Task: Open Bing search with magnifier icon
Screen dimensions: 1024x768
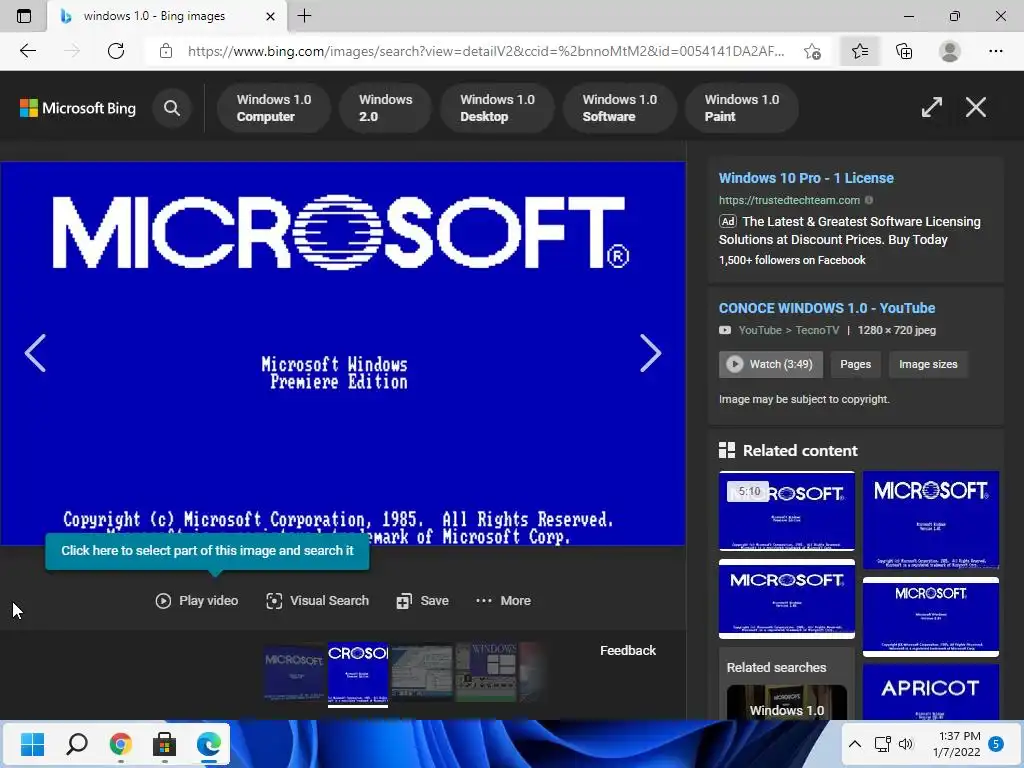Action: point(172,108)
